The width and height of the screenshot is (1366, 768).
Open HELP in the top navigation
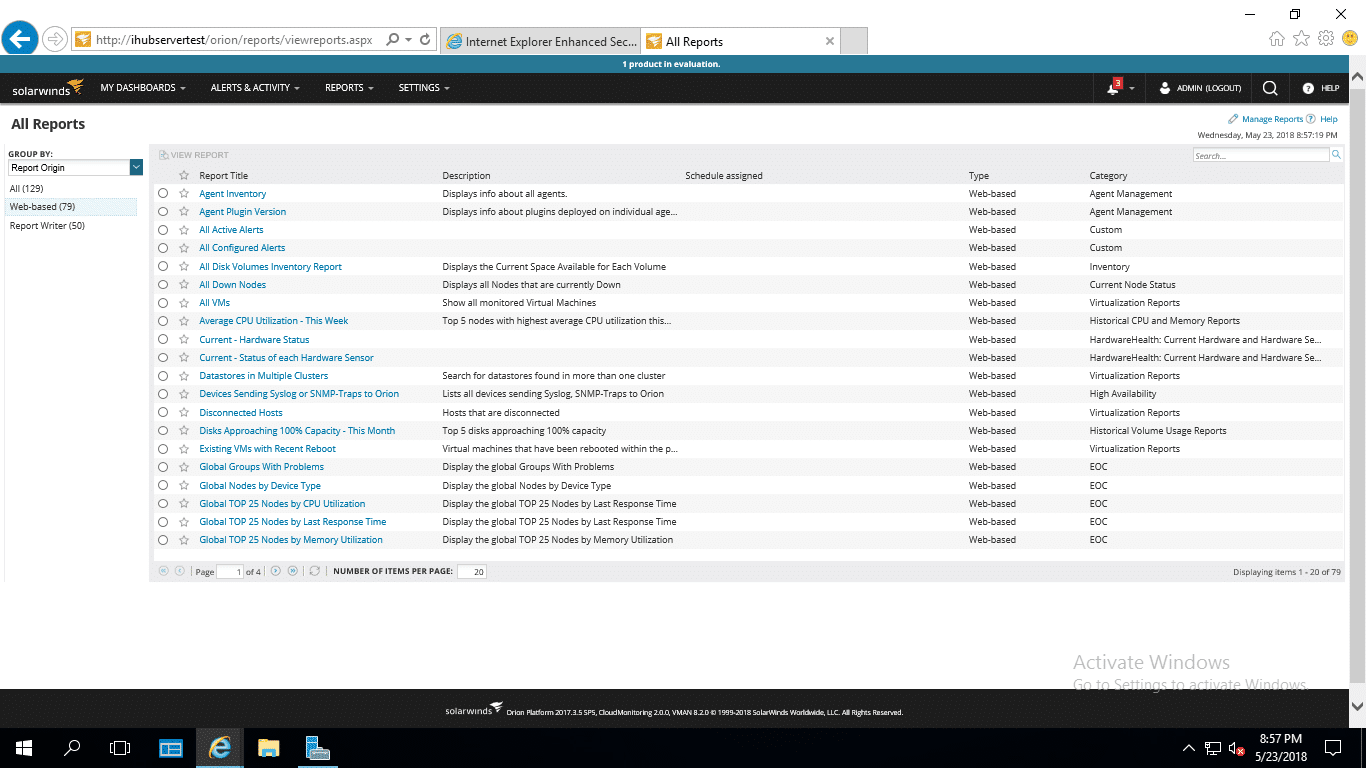coord(1321,88)
